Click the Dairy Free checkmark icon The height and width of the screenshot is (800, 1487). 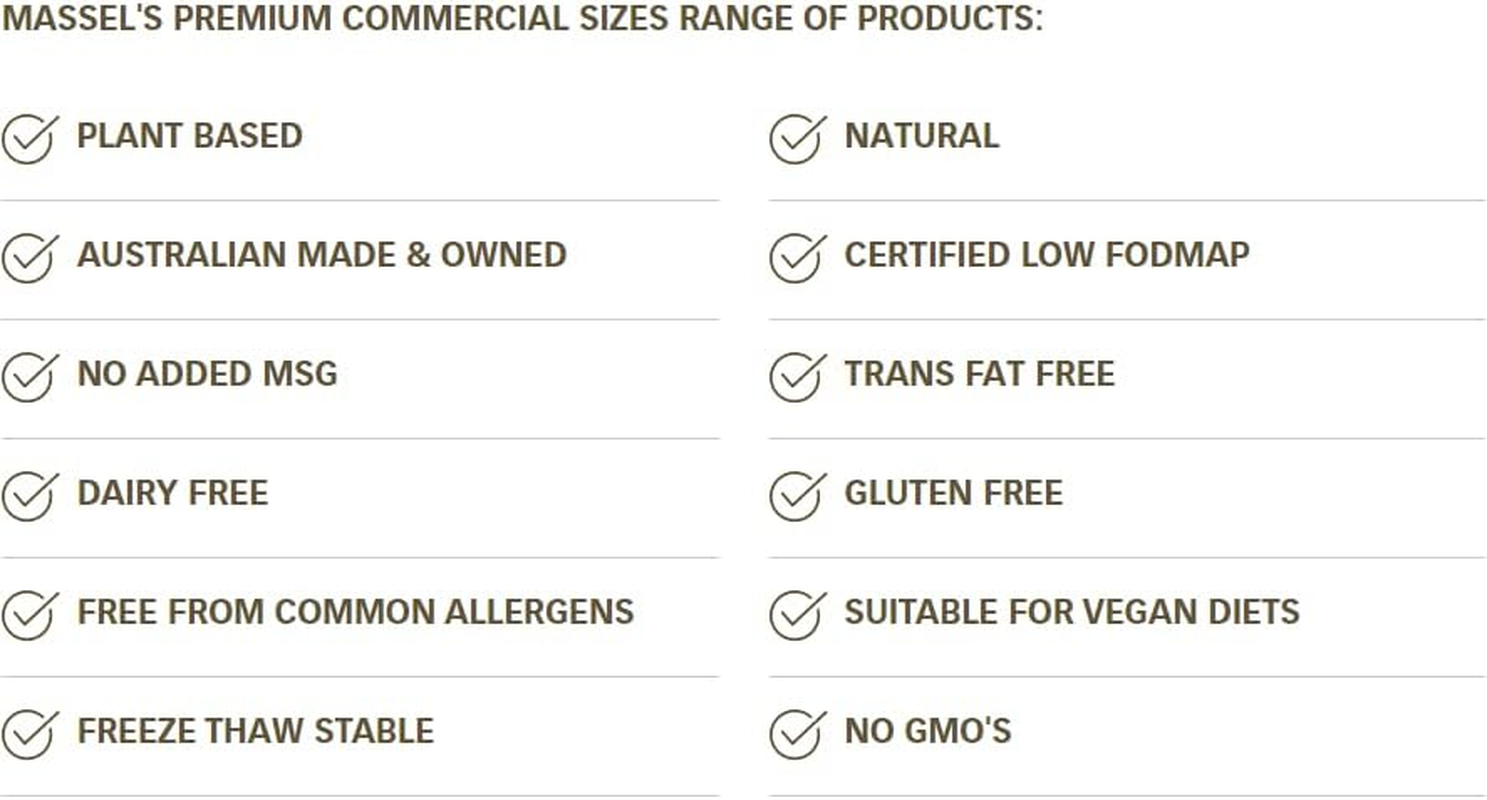(x=28, y=495)
